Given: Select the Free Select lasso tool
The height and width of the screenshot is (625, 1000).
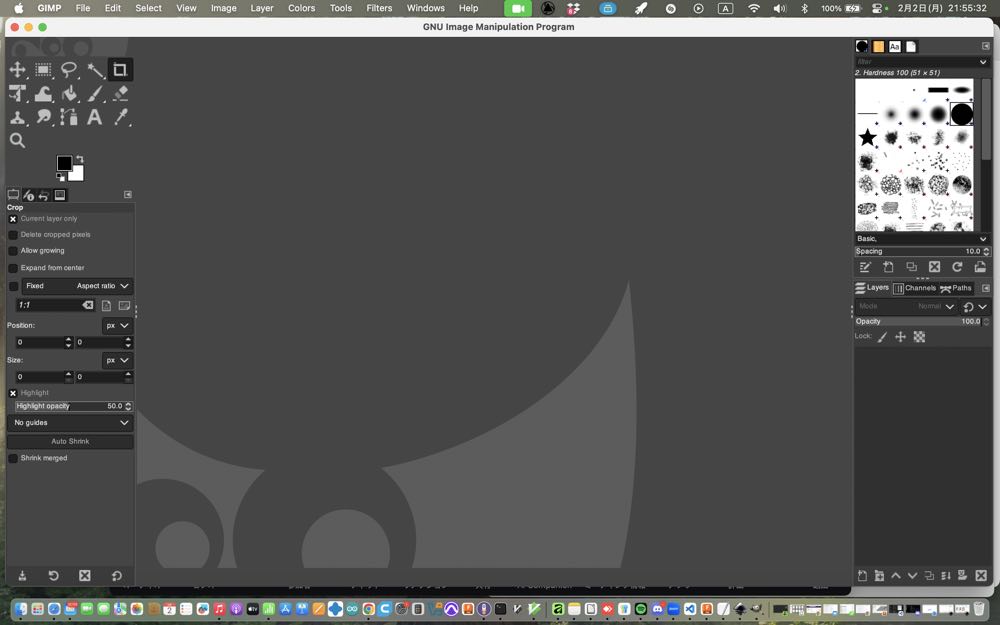Looking at the screenshot, I should tap(68, 70).
